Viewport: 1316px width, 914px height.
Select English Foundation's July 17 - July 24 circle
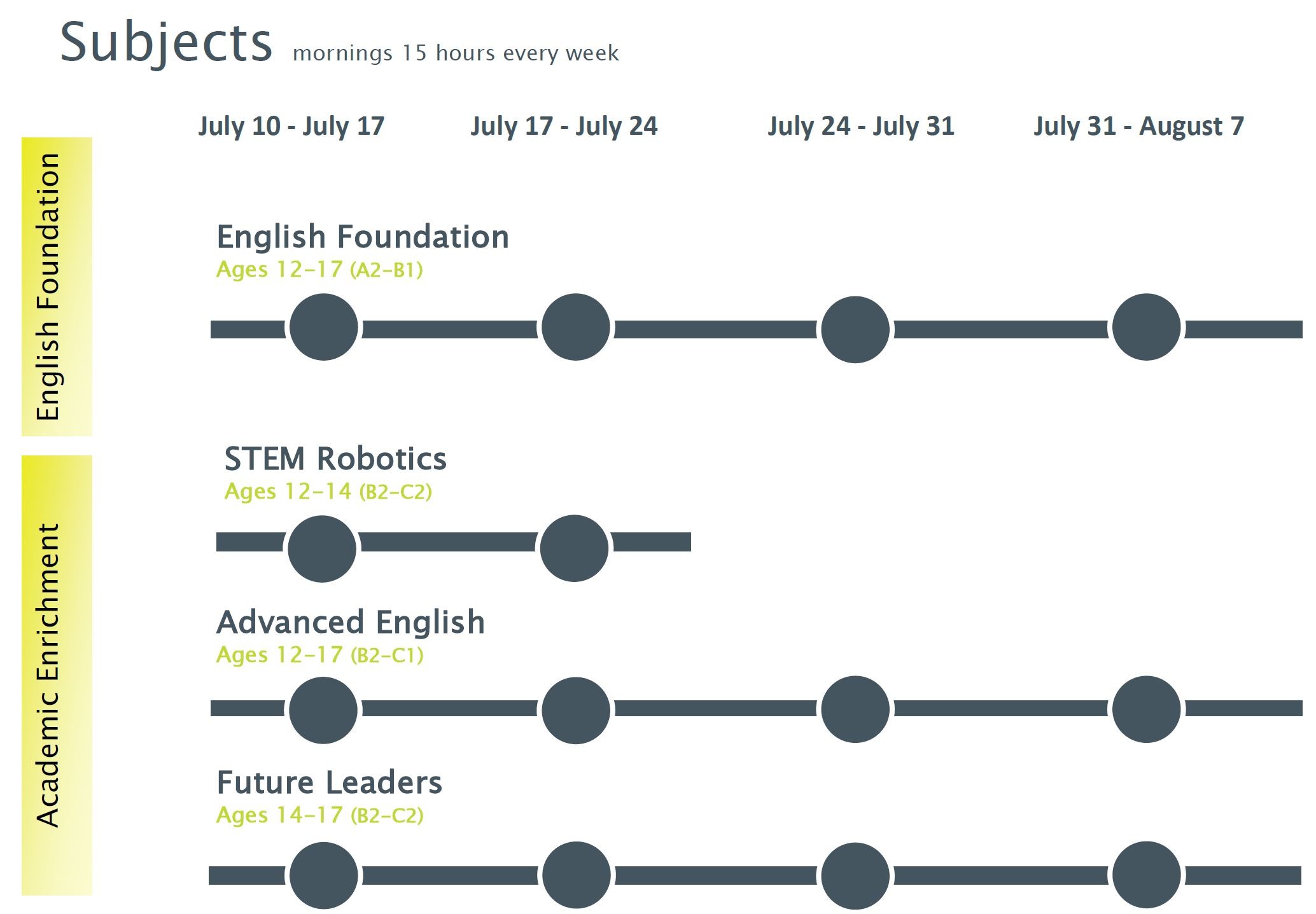point(576,327)
